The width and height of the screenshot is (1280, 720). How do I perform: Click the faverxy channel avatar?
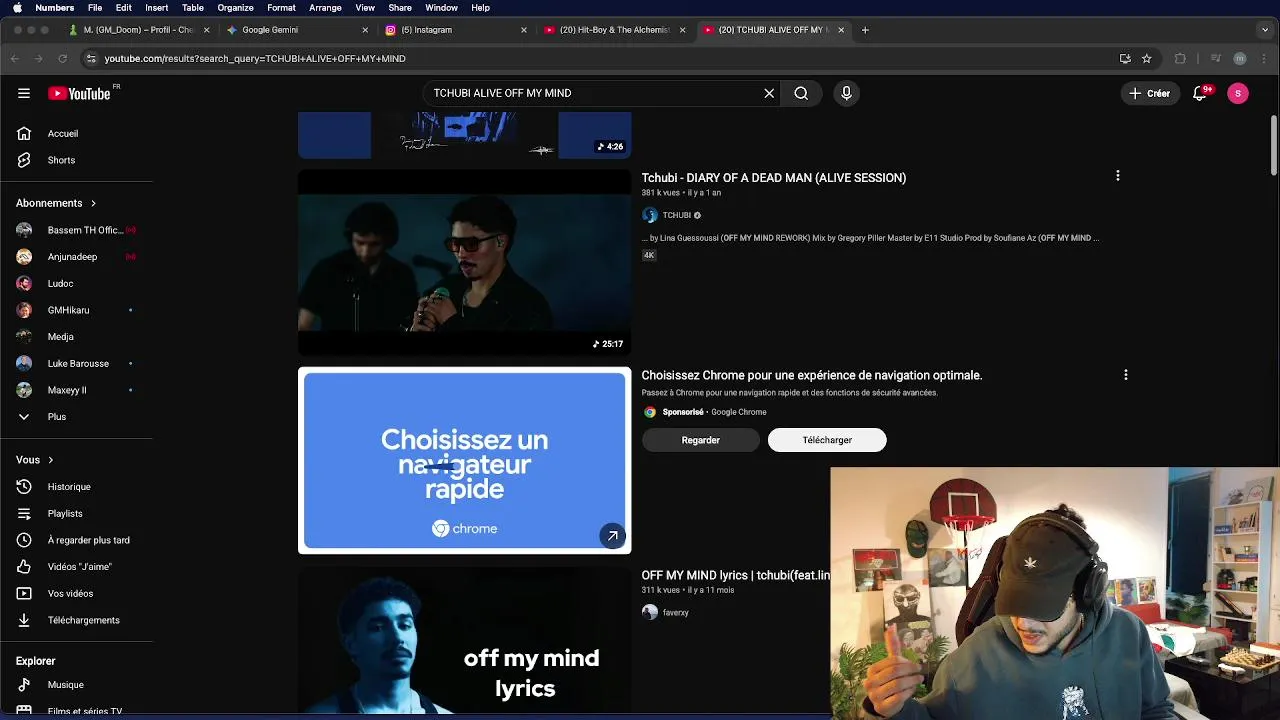(649, 612)
